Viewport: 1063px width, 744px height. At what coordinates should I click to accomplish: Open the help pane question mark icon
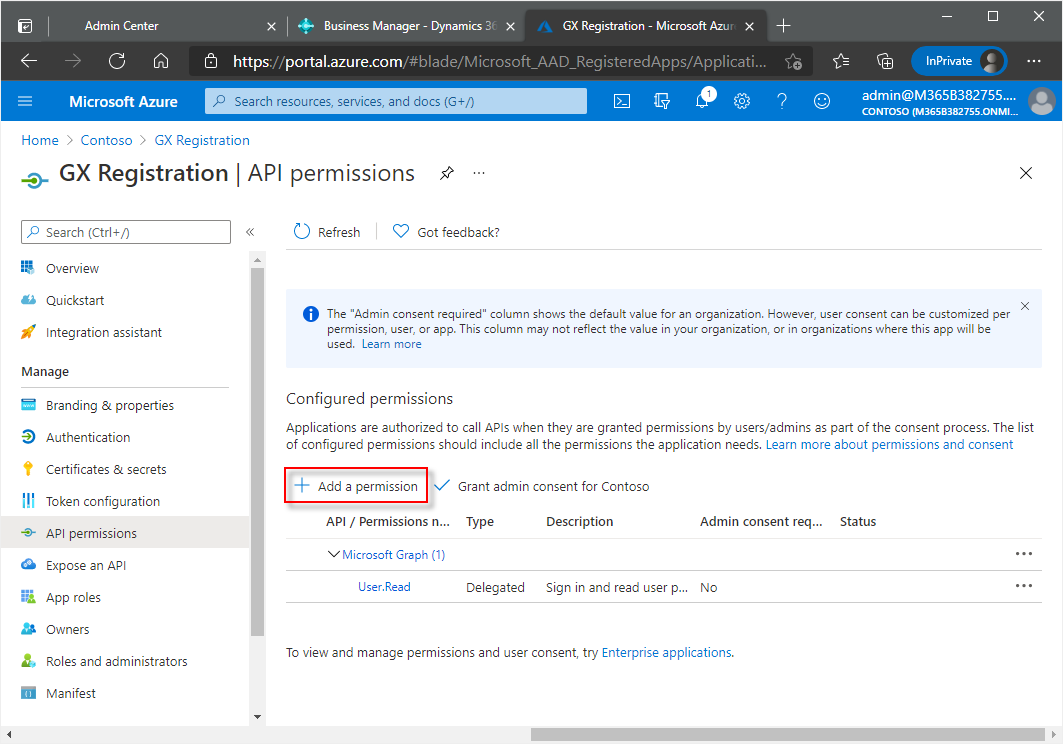[781, 101]
